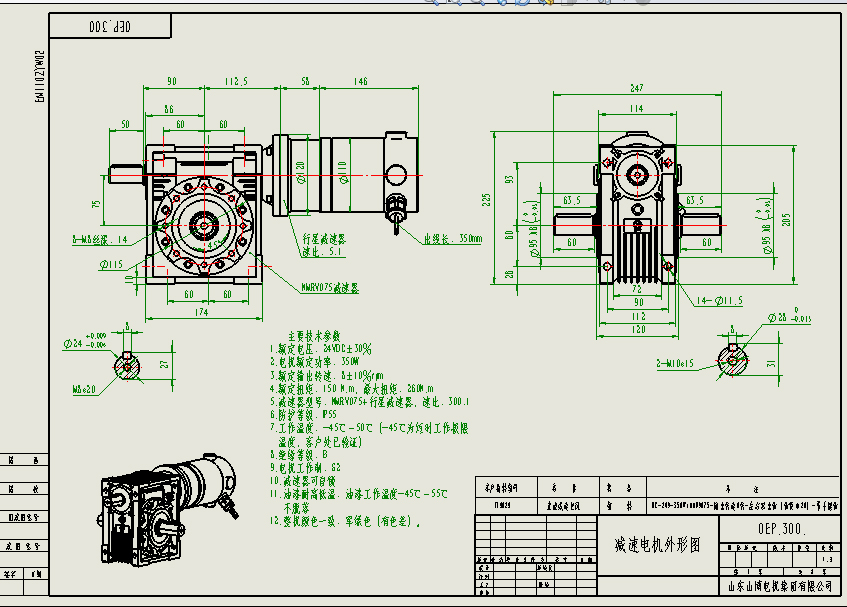Select the Ø115 diameter callout

click(x=111, y=265)
